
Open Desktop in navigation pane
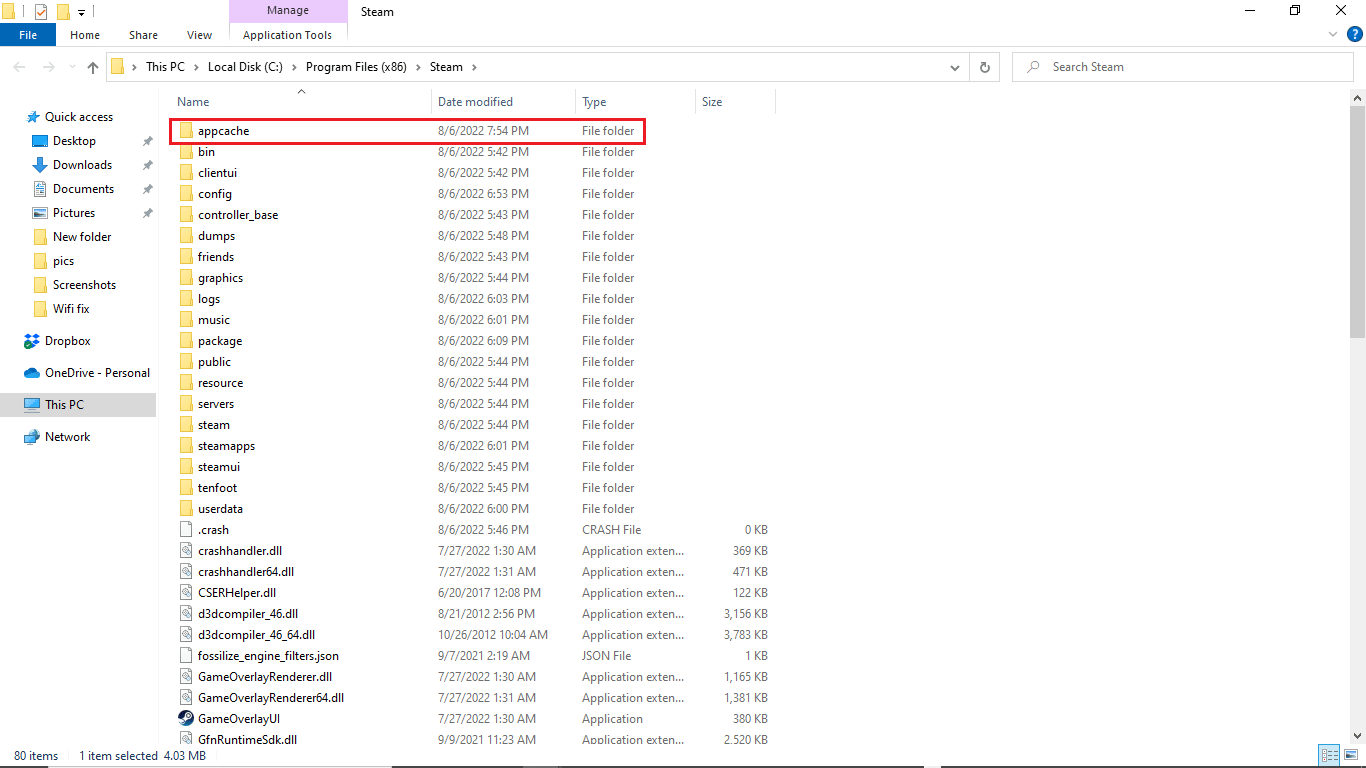coord(74,141)
